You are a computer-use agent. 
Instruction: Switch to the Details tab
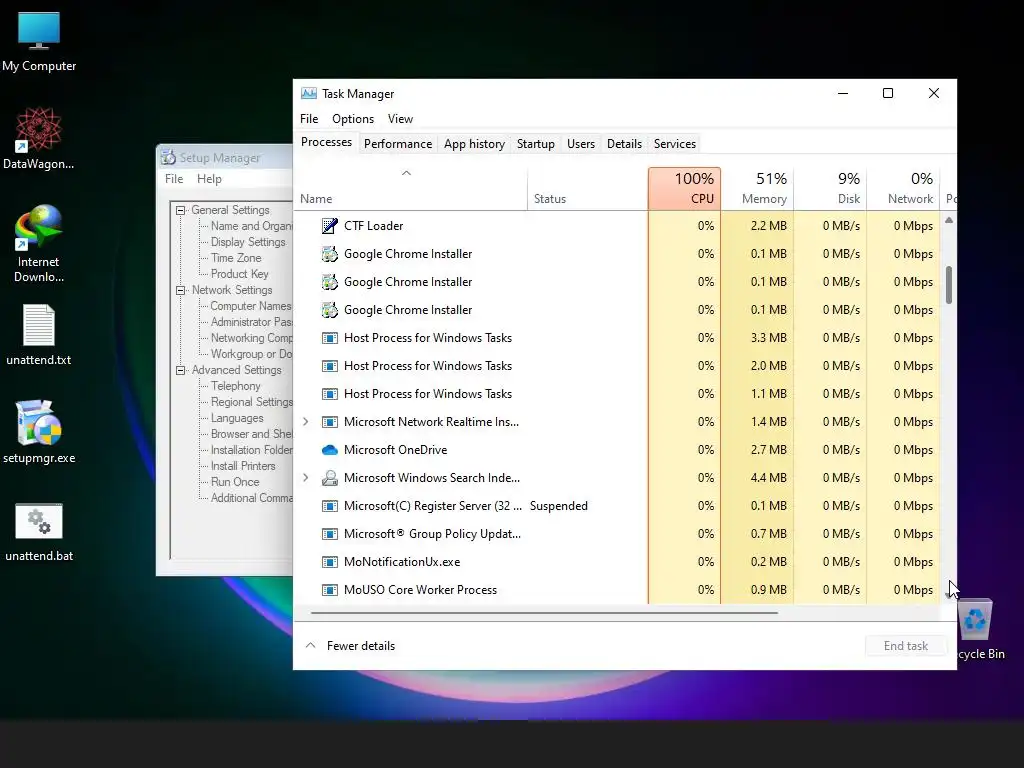[624, 144]
